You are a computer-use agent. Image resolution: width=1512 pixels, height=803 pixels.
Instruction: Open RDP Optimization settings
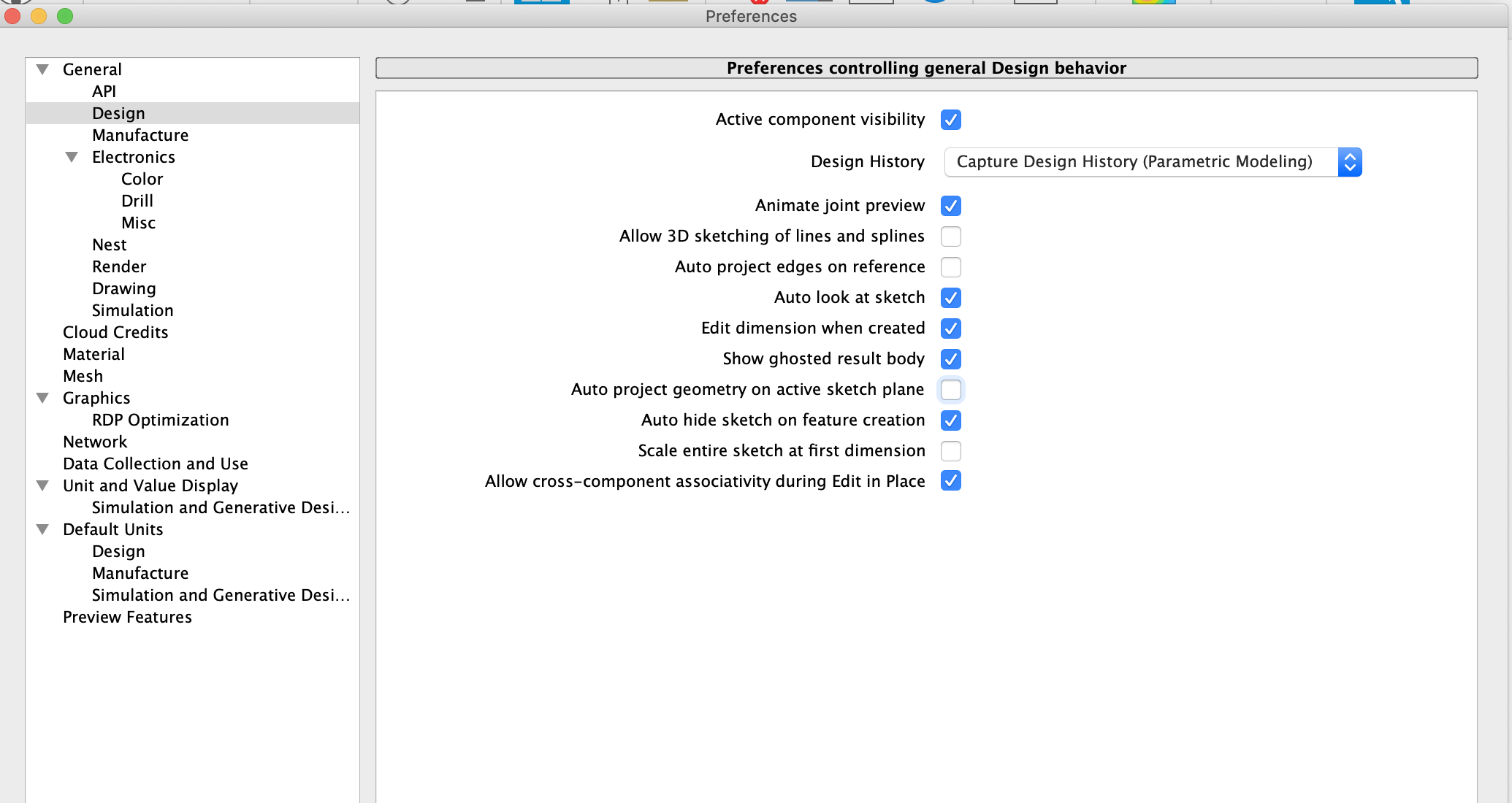pyautogui.click(x=160, y=420)
